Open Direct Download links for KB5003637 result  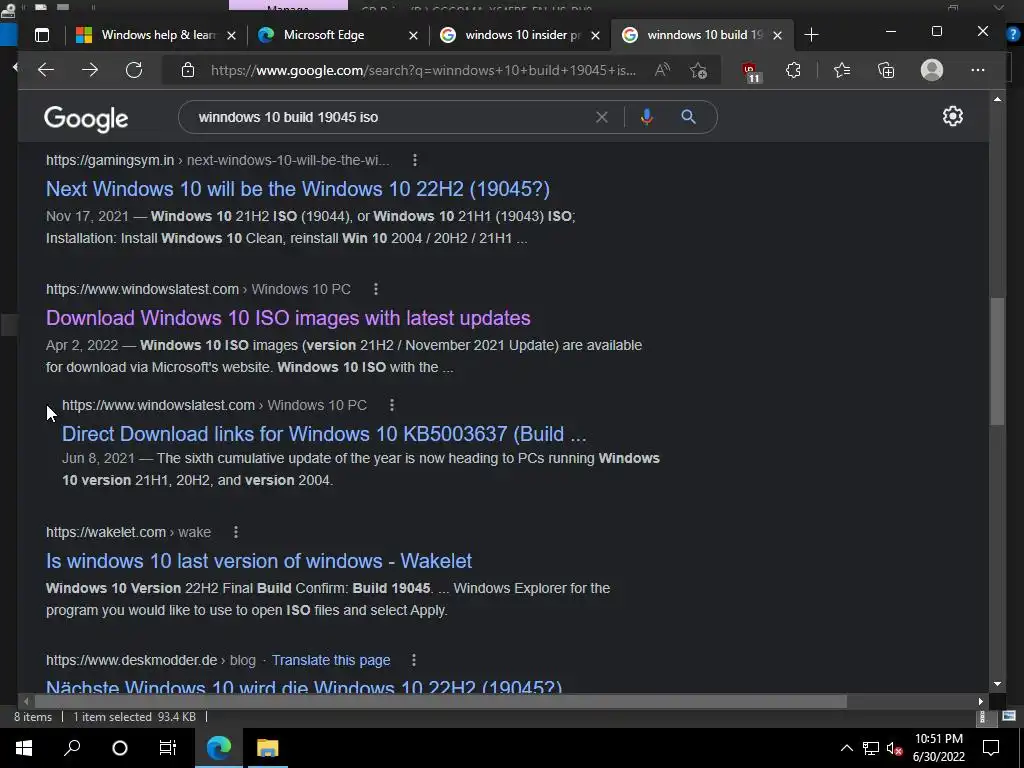click(x=324, y=434)
